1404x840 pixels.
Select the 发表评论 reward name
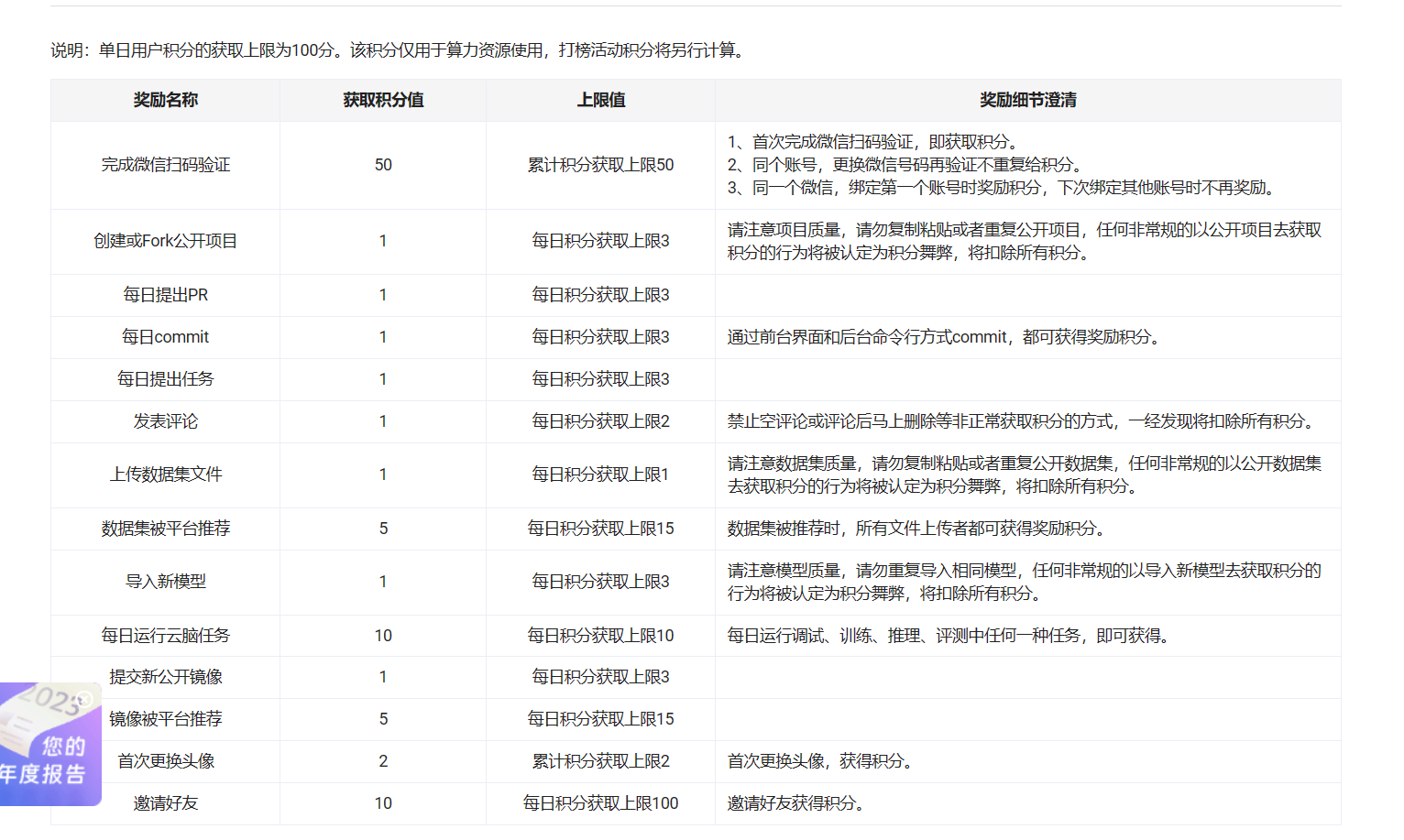tap(166, 421)
